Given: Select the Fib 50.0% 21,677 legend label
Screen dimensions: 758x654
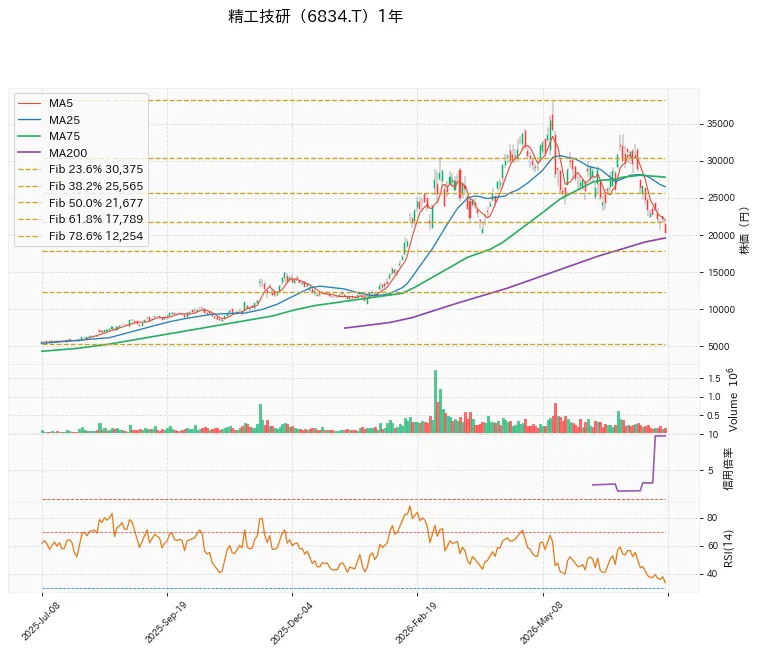Looking at the screenshot, I should 96,203.
